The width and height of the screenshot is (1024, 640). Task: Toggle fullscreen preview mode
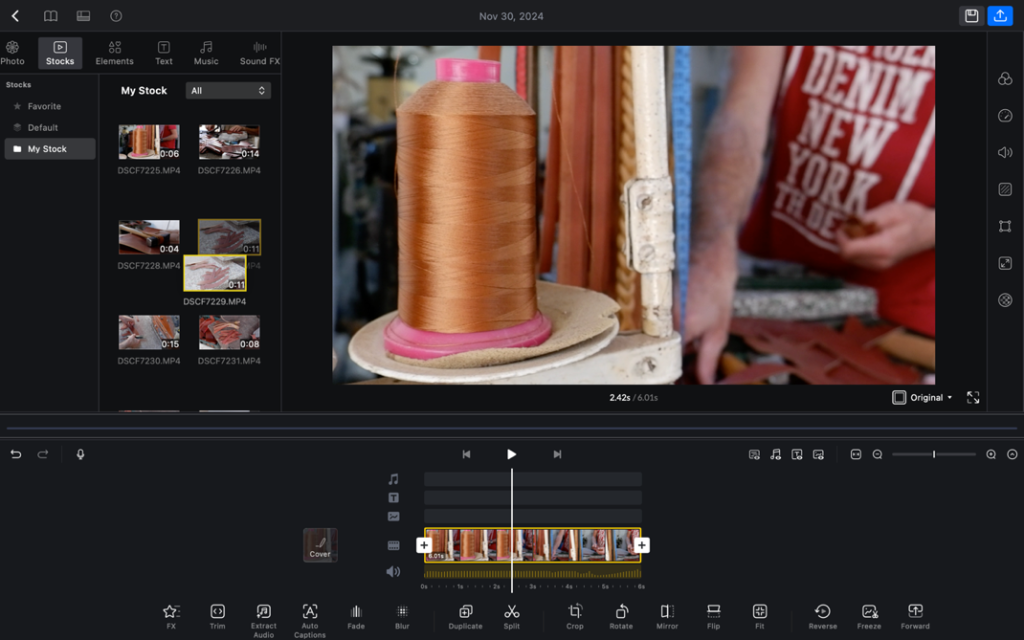tap(973, 398)
